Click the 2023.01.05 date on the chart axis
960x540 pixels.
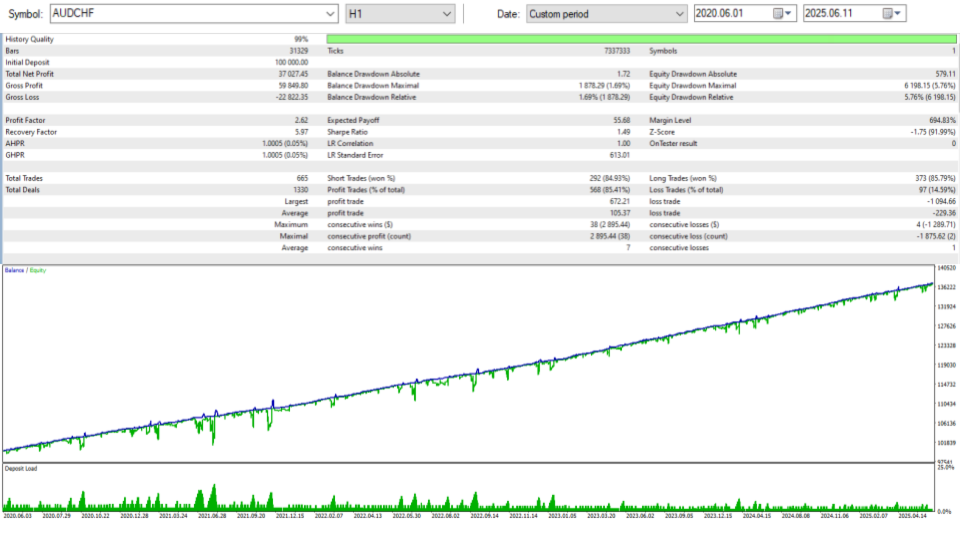tap(562, 516)
